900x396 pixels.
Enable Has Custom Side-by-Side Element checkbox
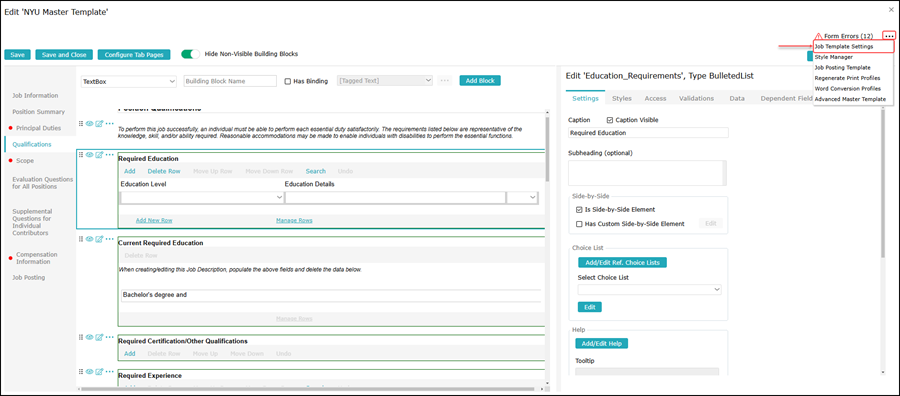pyautogui.click(x=579, y=224)
